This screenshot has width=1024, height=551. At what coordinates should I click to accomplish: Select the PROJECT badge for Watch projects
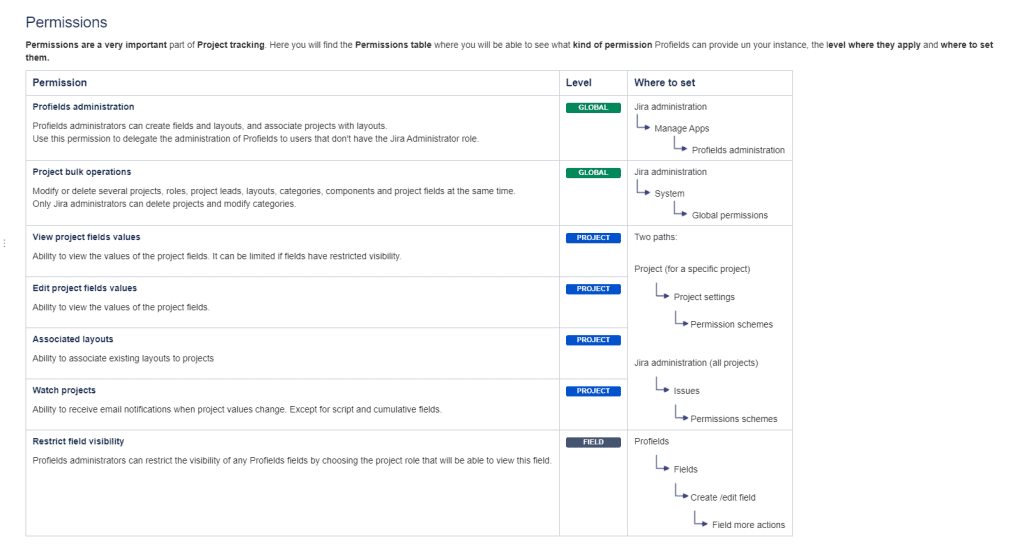(593, 391)
